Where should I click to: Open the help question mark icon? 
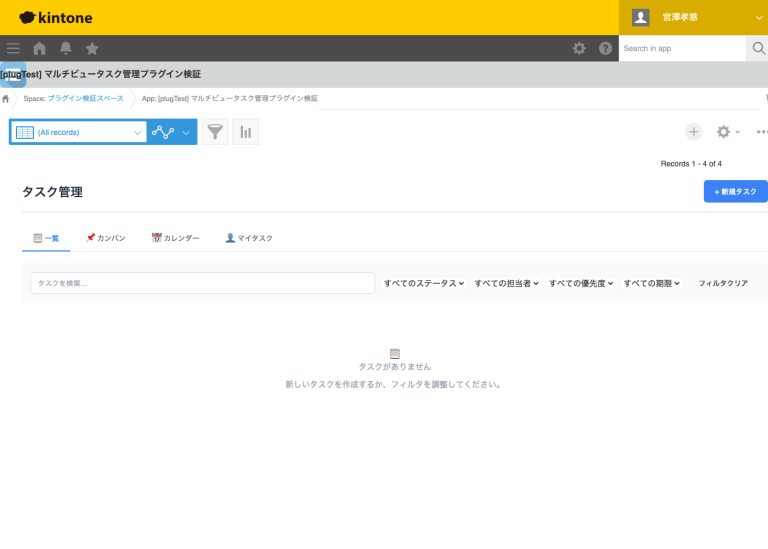[x=605, y=48]
